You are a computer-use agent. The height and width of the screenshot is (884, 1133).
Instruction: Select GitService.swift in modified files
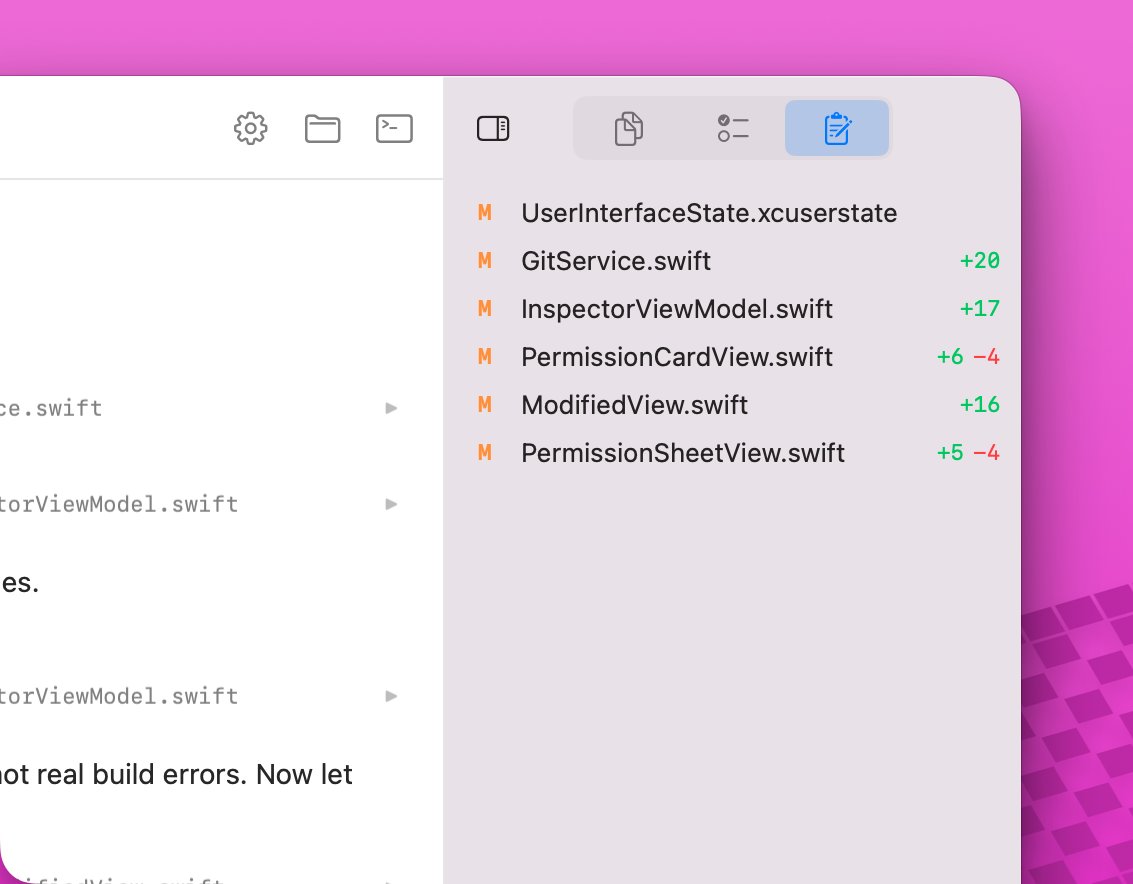tap(738, 261)
